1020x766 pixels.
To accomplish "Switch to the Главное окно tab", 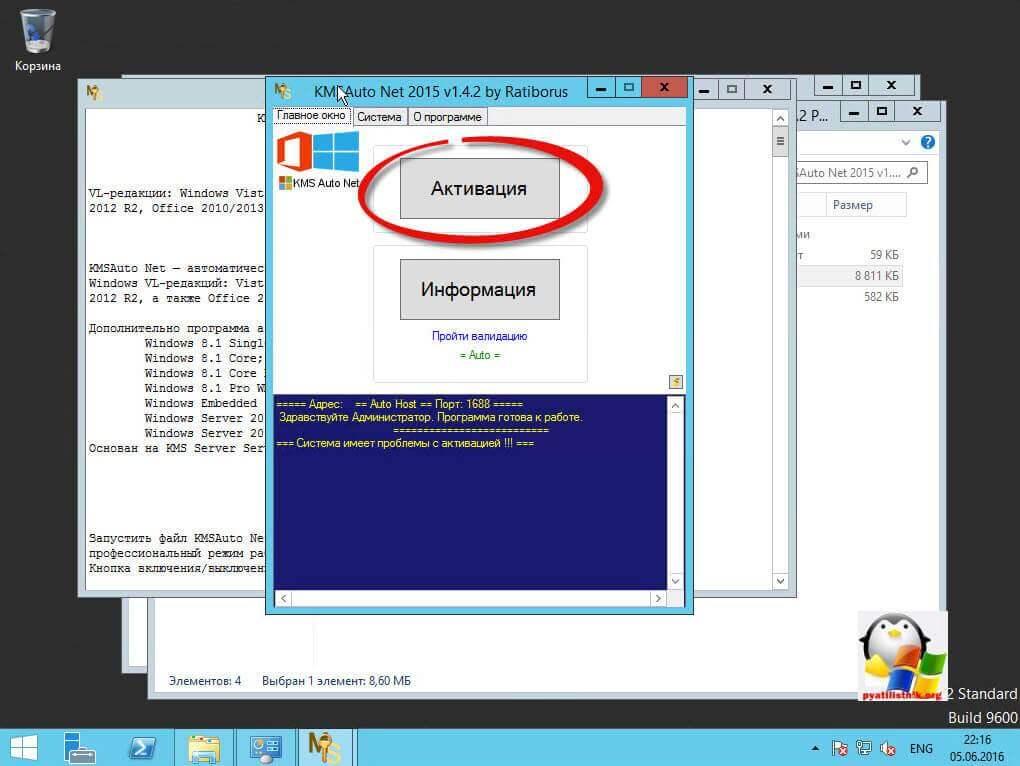I will tap(312, 116).
